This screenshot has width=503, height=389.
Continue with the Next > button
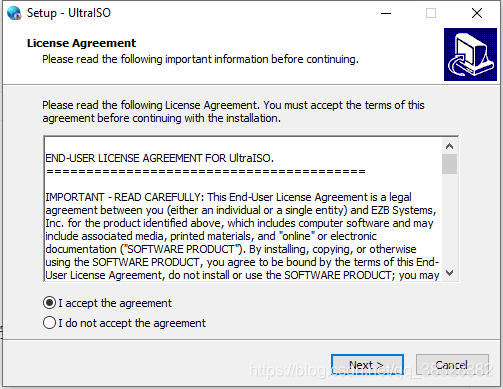point(367,365)
